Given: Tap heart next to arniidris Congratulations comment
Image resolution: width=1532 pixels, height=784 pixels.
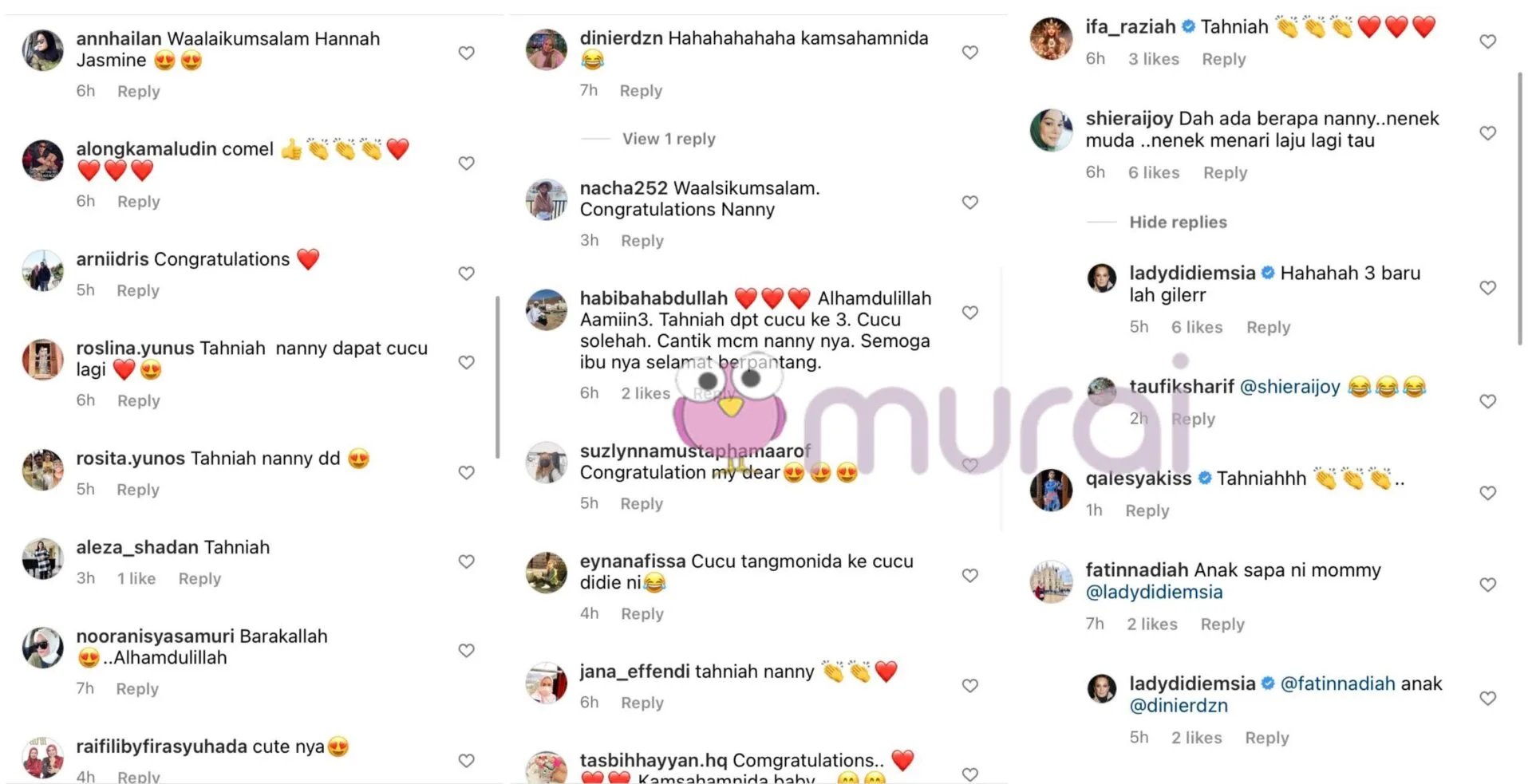Looking at the screenshot, I should [x=467, y=274].
